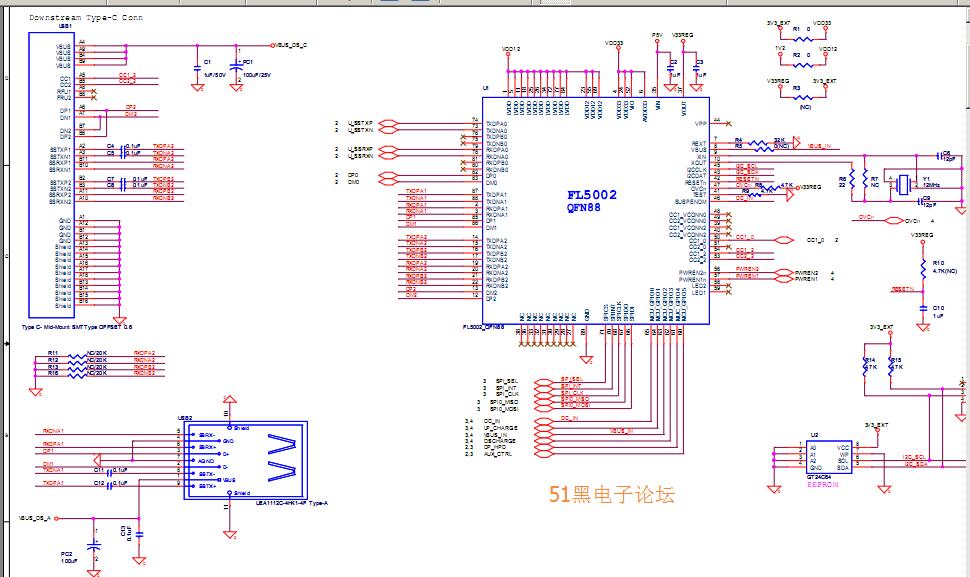Select capacitor C2 1uF near P5V
The height and width of the screenshot is (577, 970).
(671, 67)
